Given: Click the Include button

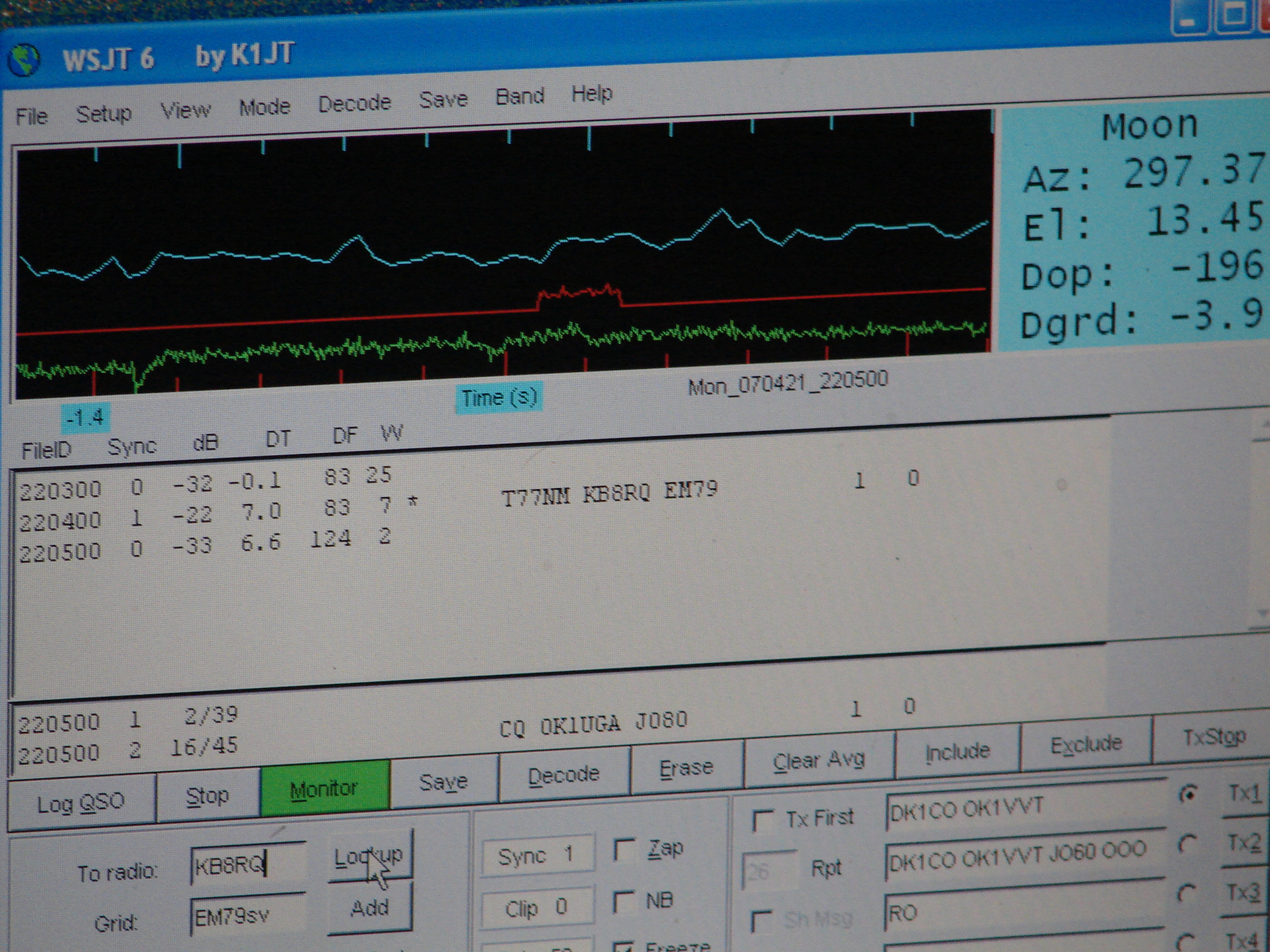Looking at the screenshot, I should (x=957, y=751).
